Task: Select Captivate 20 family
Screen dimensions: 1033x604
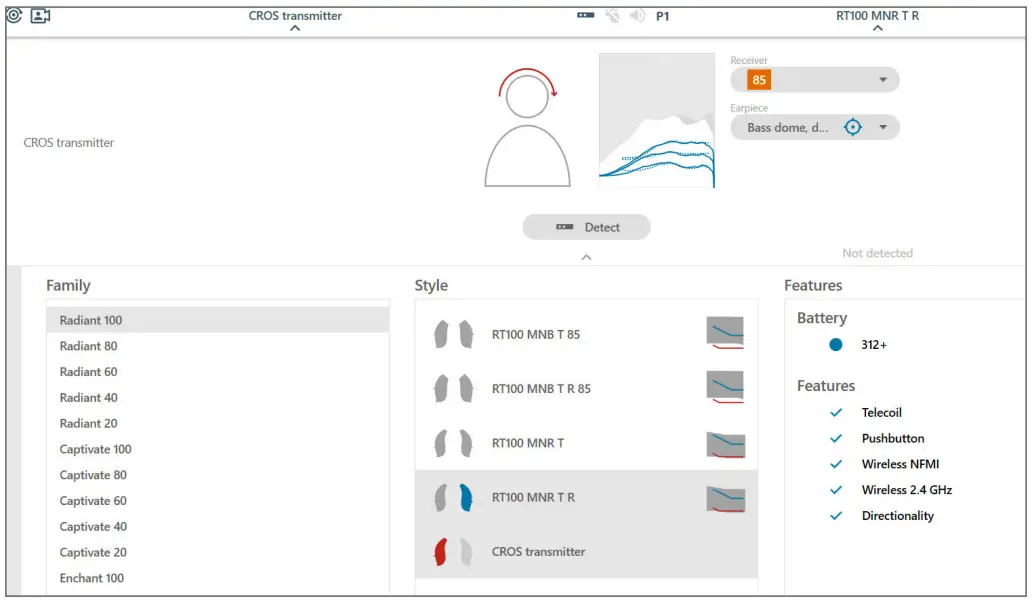Action: coord(218,552)
